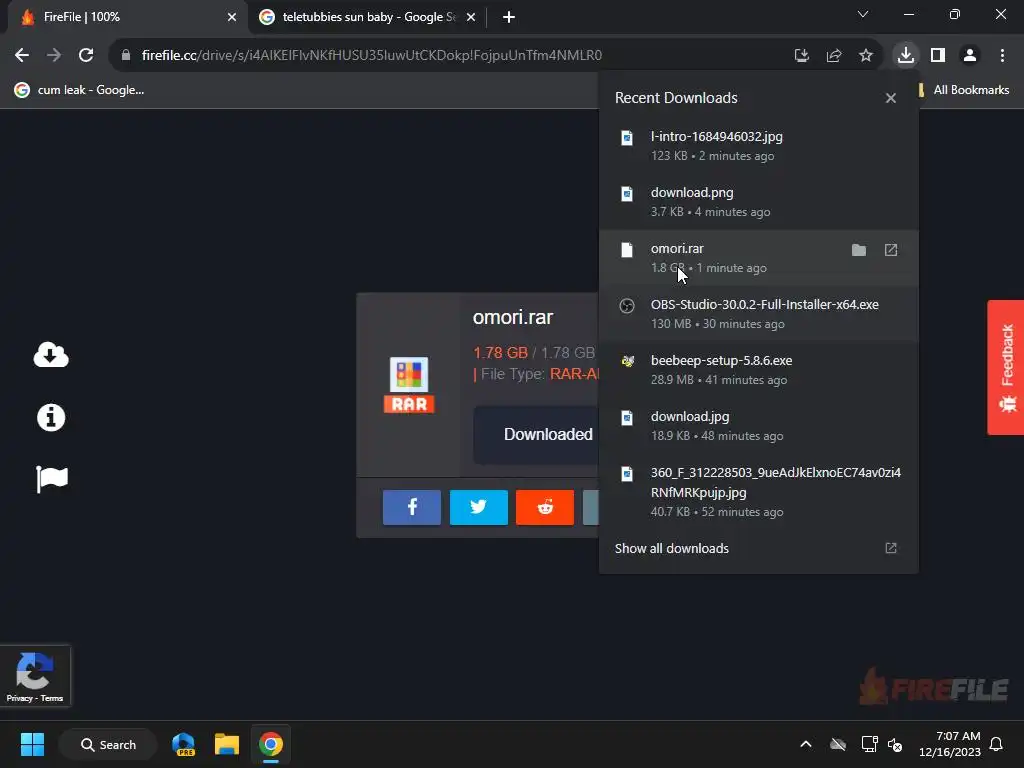Switch to the teletubbies sun baby tab
Screen dimensions: 1024x768
point(367,17)
